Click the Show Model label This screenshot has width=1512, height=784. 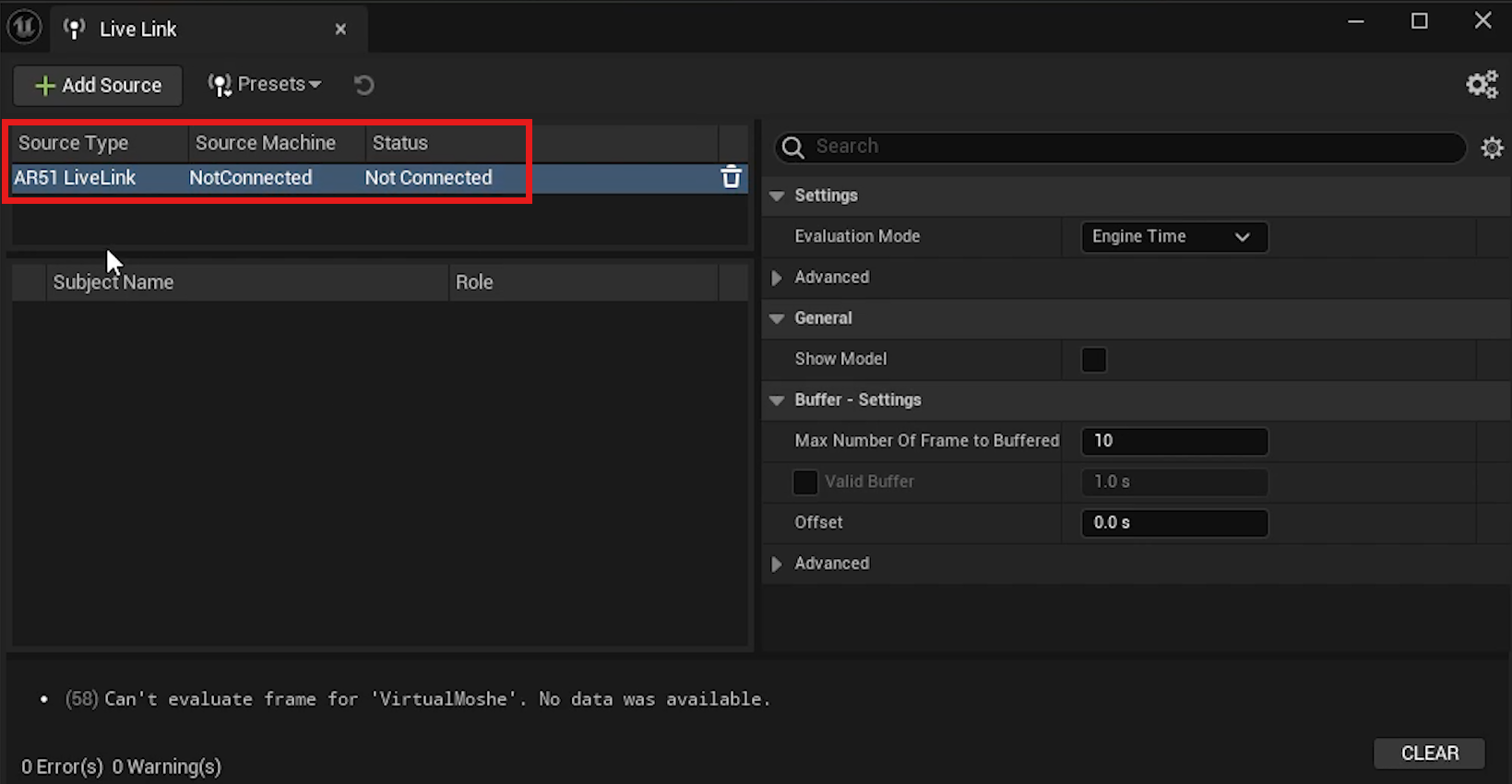click(840, 359)
